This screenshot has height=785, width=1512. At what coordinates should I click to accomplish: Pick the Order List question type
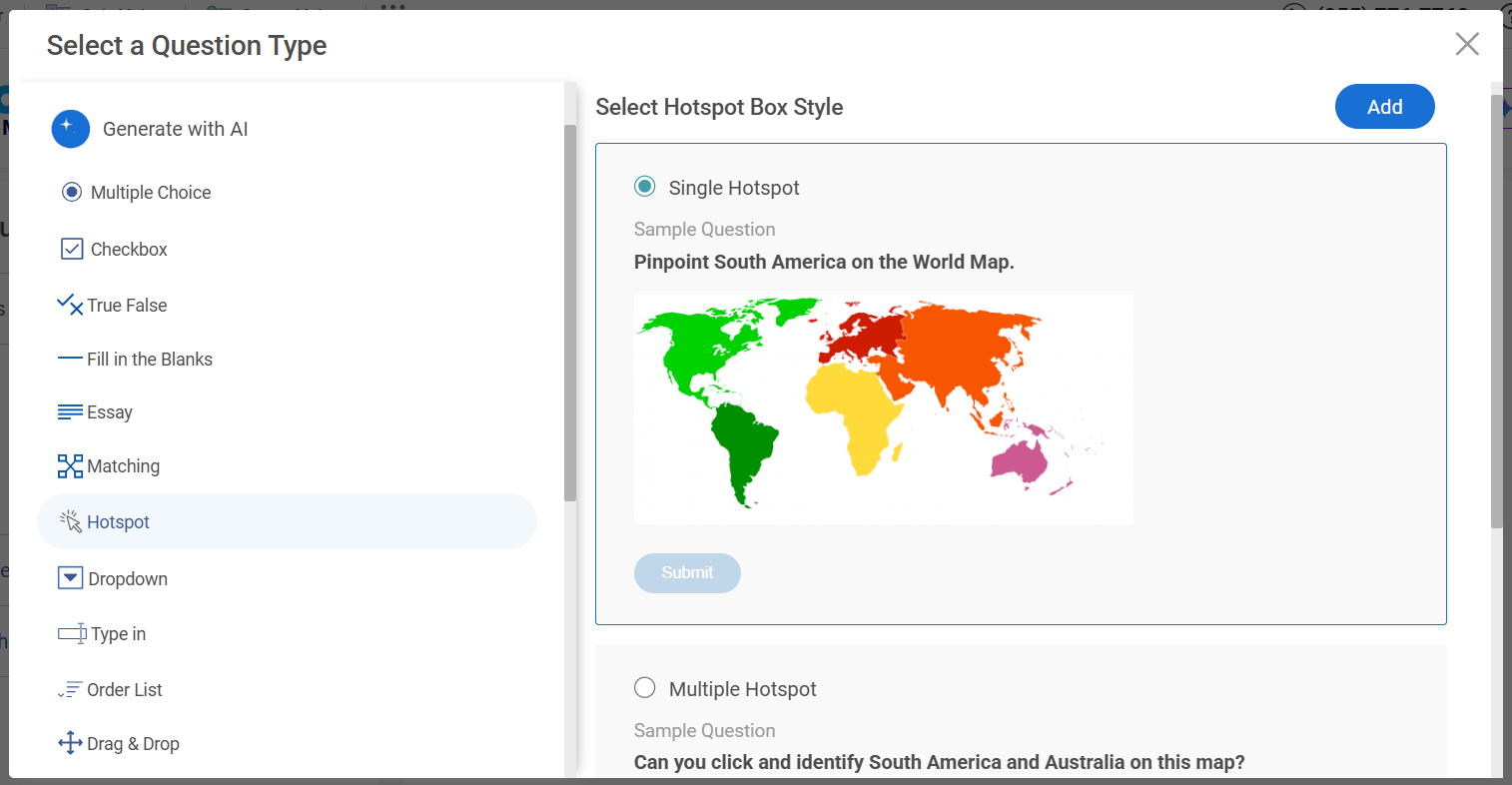[124, 689]
